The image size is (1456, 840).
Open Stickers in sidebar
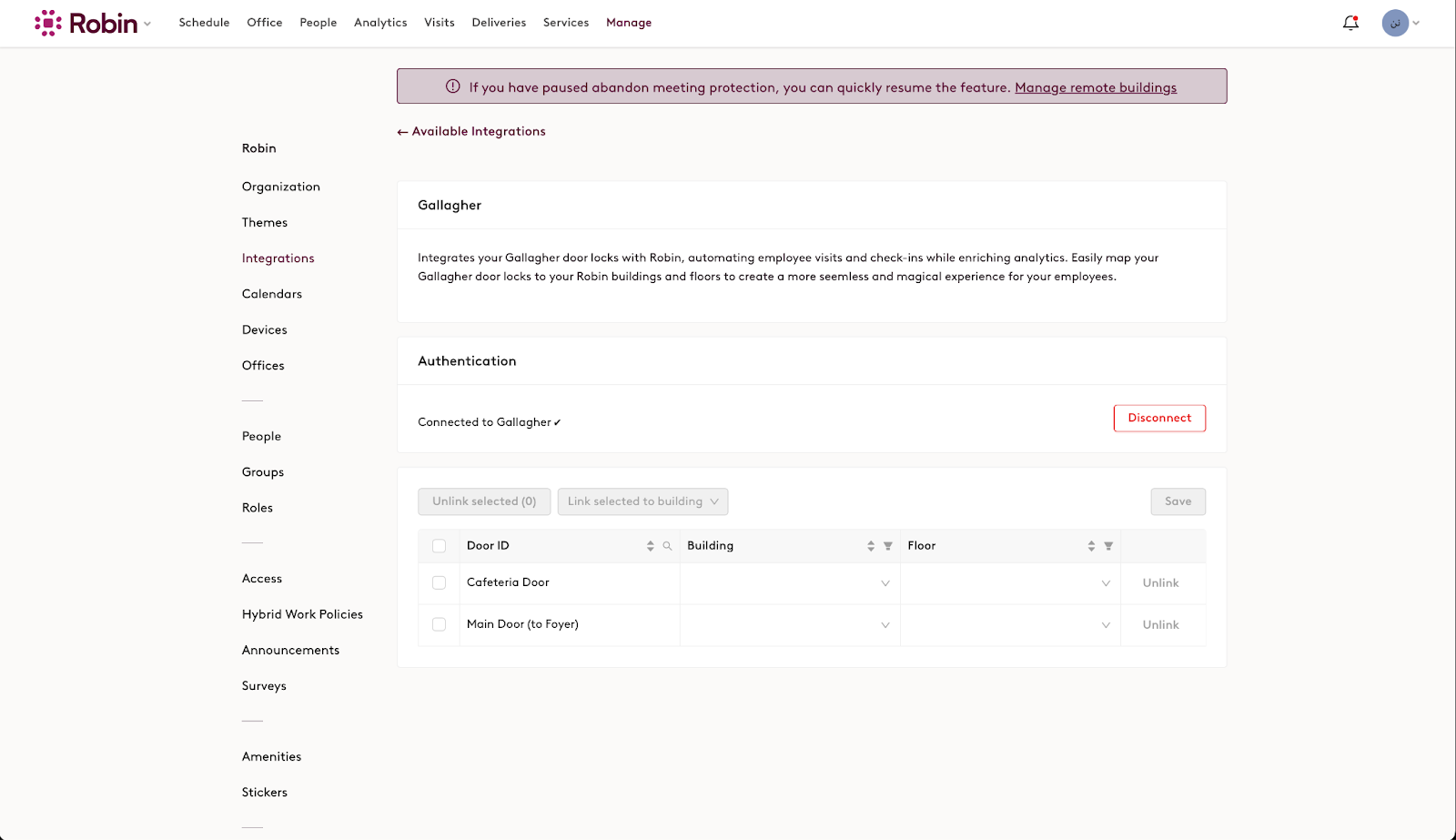265,793
